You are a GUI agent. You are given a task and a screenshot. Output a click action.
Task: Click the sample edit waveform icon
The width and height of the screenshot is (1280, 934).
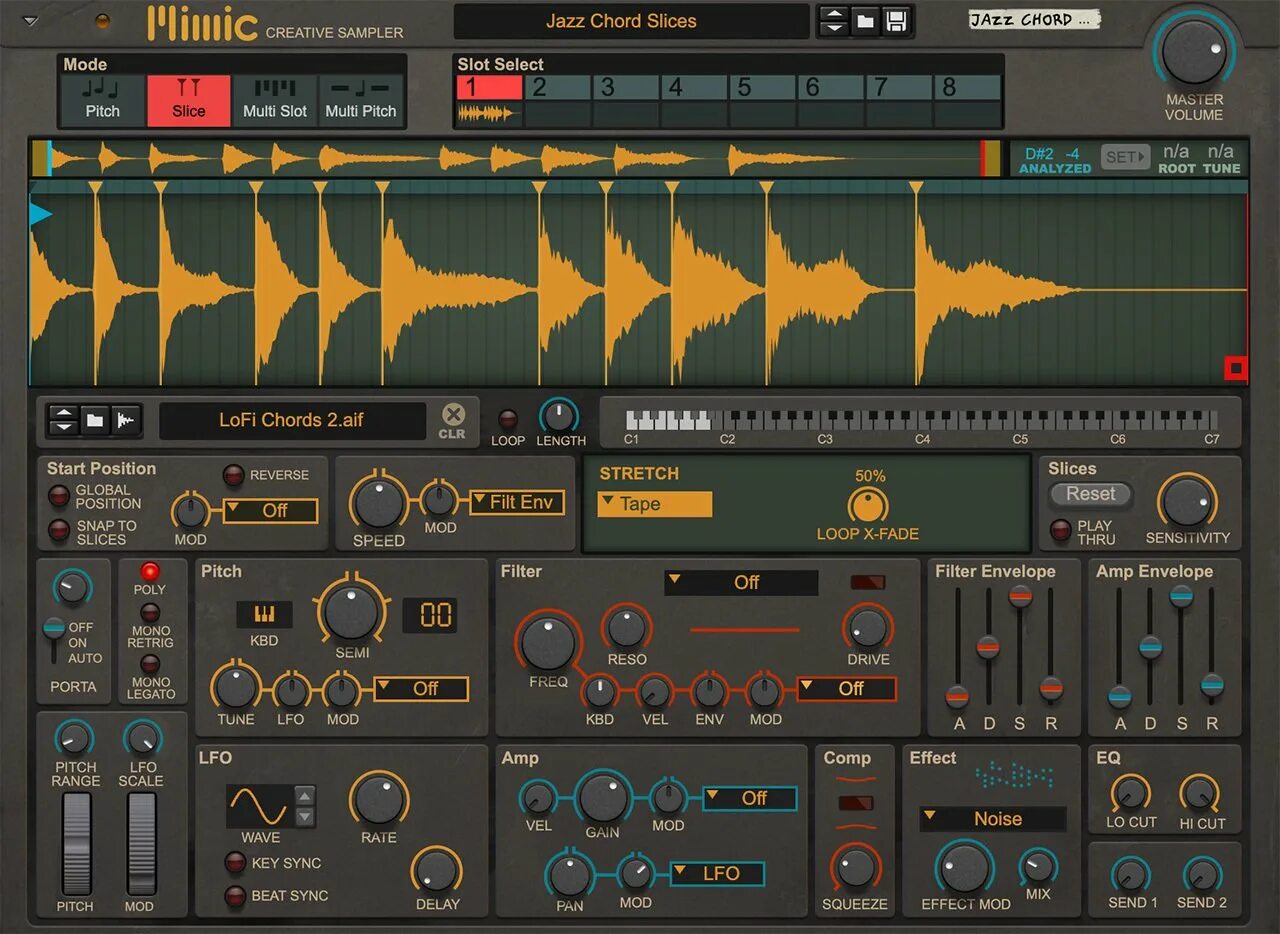126,420
